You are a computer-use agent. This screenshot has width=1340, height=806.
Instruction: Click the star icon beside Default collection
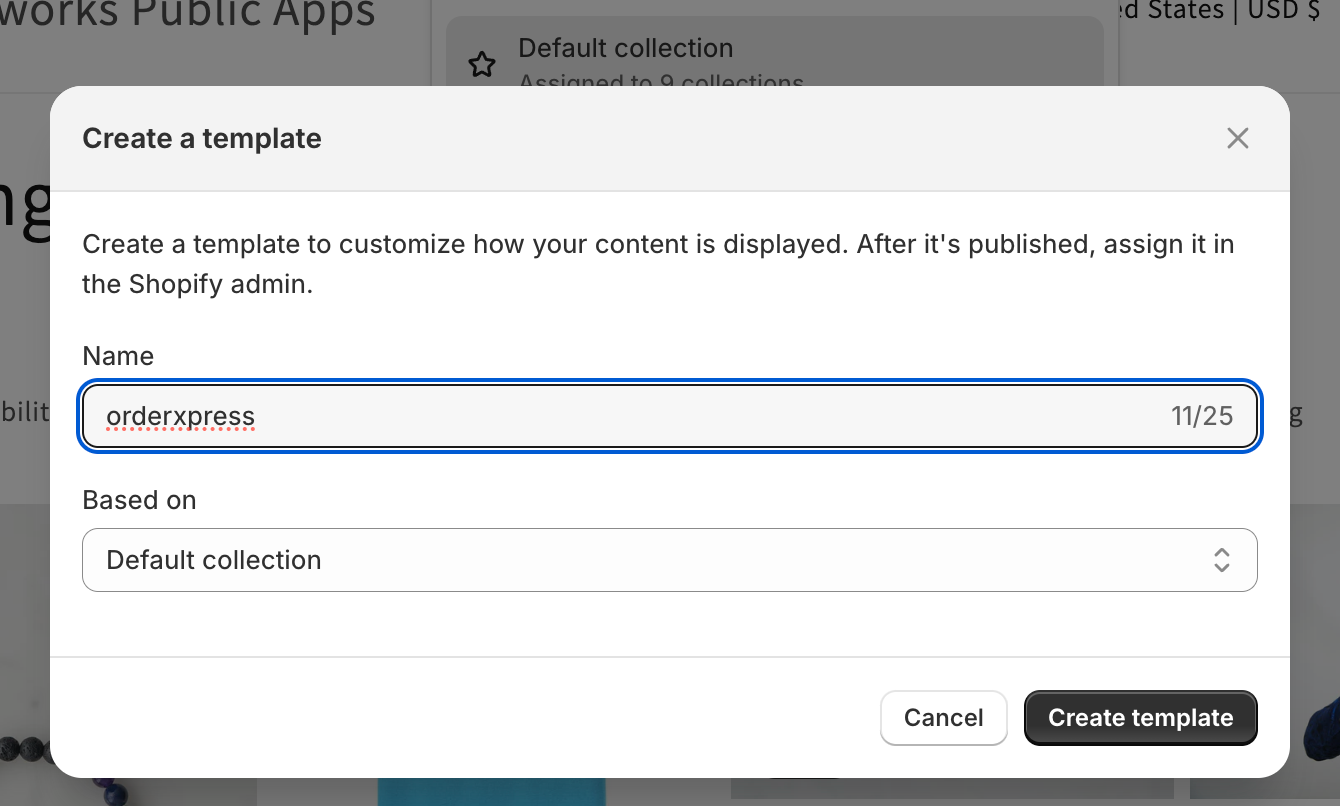482,66
